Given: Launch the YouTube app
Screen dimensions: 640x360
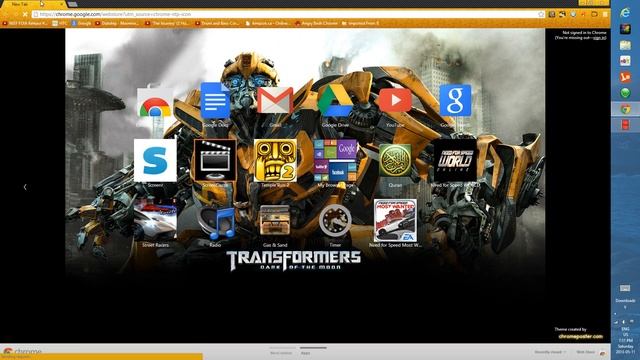Looking at the screenshot, I should tap(395, 100).
